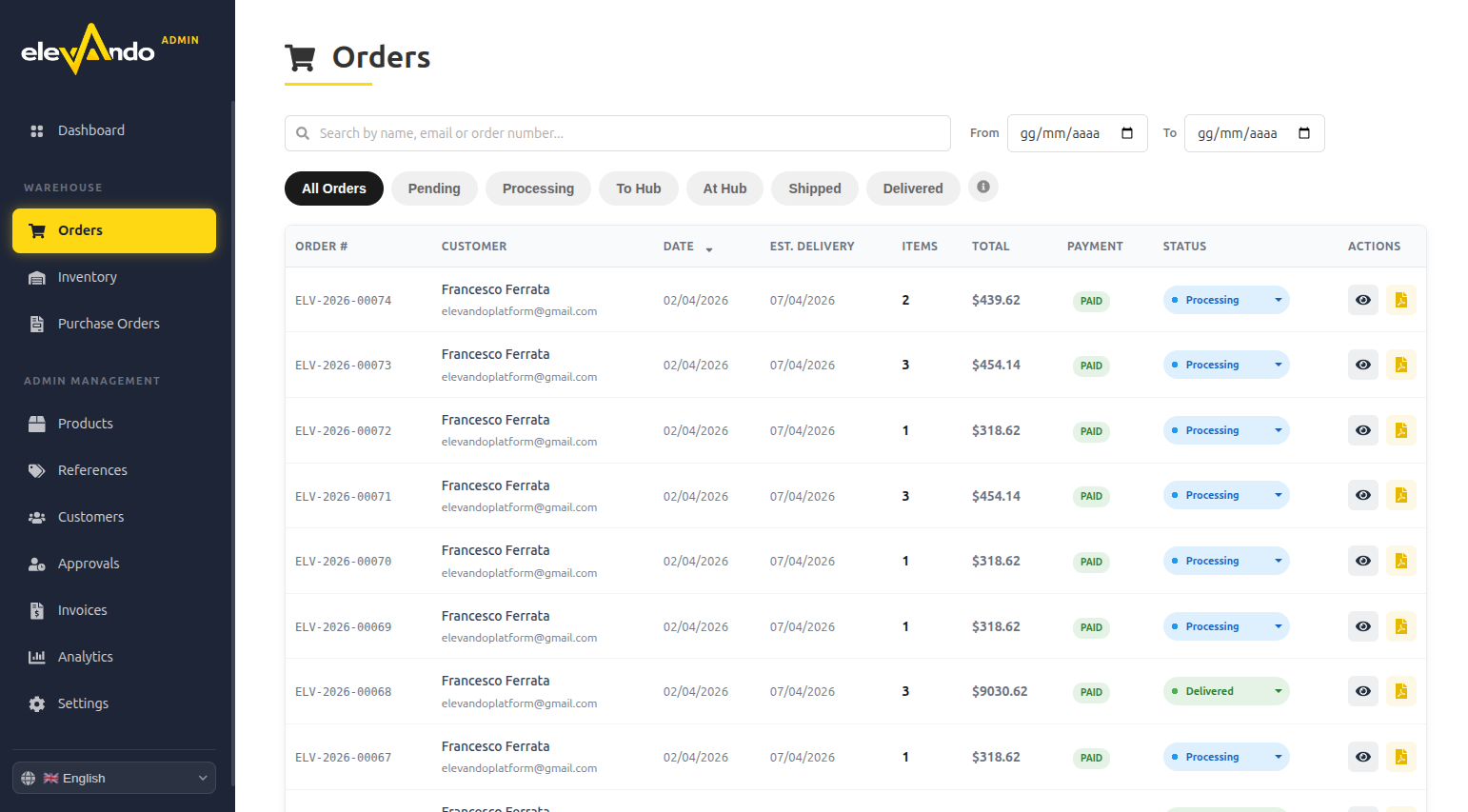Download PDF for order ELV-2026-00069
This screenshot has height=812, width=1468.
pos(1401,626)
